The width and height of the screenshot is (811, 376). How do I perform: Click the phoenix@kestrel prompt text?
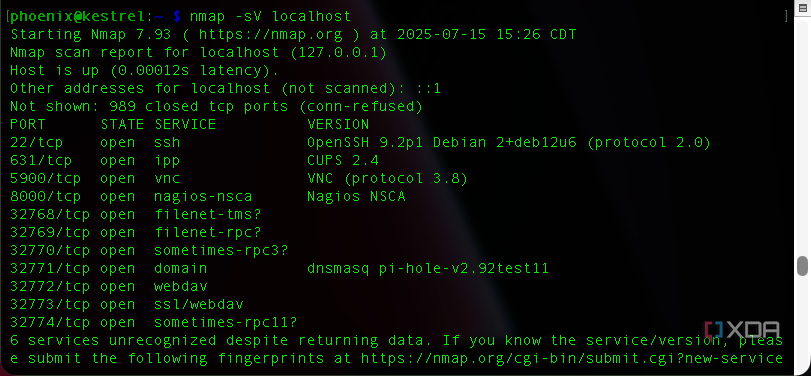coord(78,17)
